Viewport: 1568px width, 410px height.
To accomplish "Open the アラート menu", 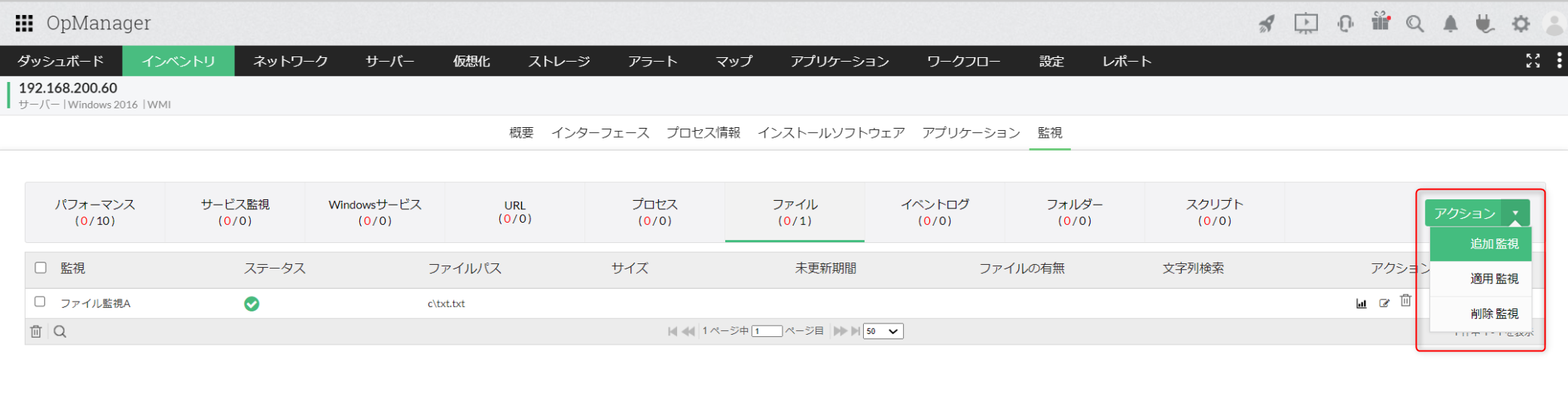I will click(653, 61).
